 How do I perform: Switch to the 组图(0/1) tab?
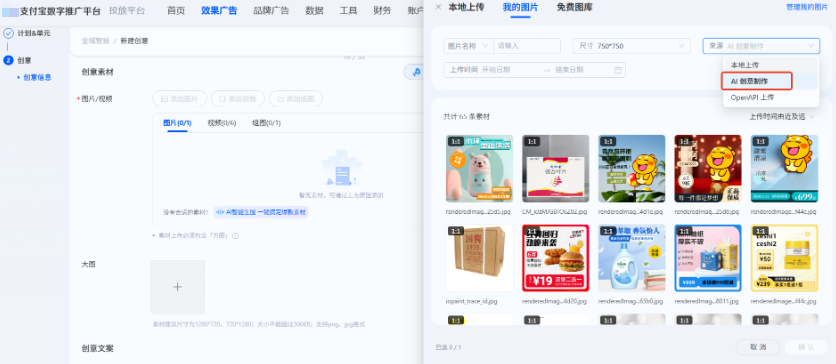pyautogui.click(x=267, y=123)
